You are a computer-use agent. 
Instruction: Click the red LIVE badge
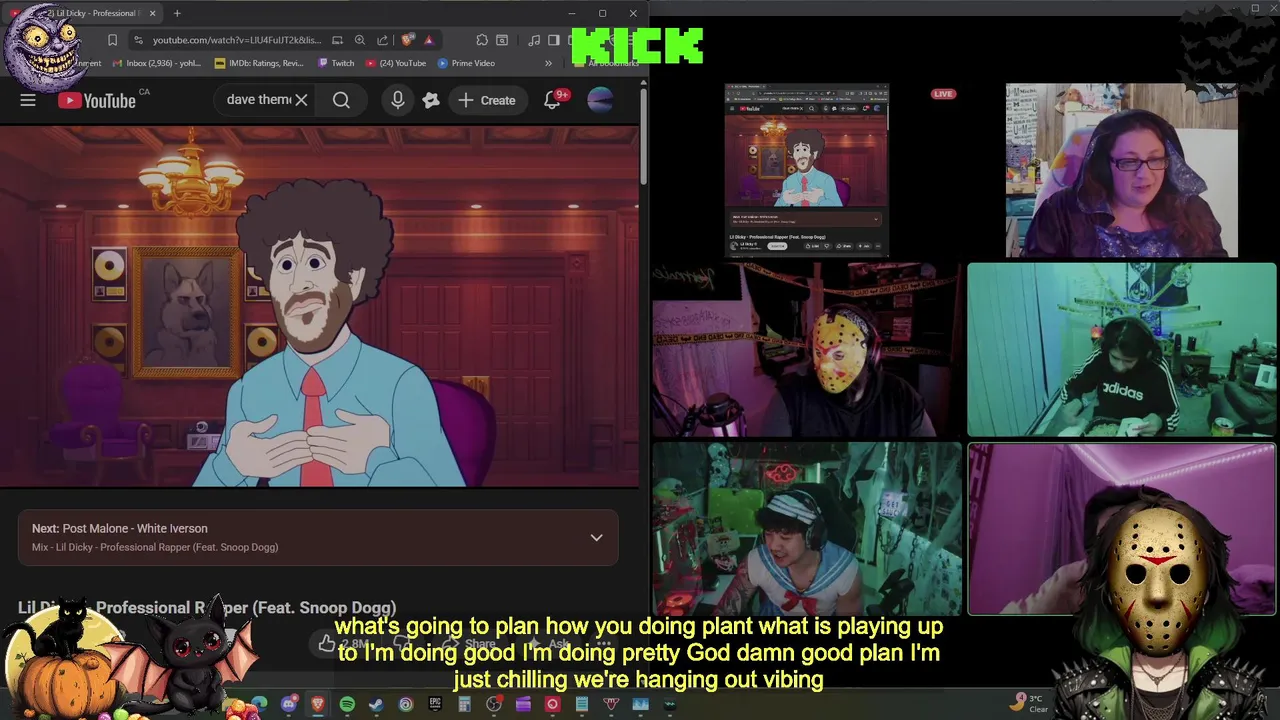tap(943, 94)
